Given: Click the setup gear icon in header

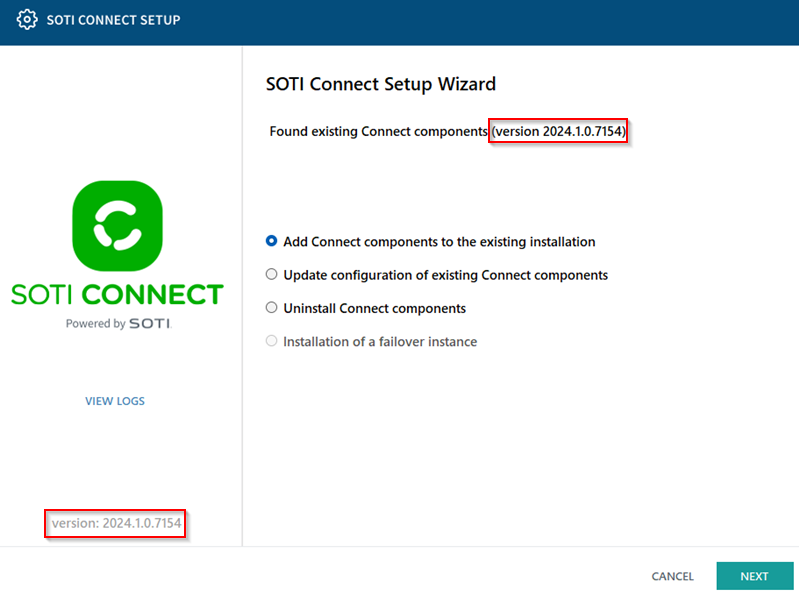Looking at the screenshot, I should click(x=27, y=20).
